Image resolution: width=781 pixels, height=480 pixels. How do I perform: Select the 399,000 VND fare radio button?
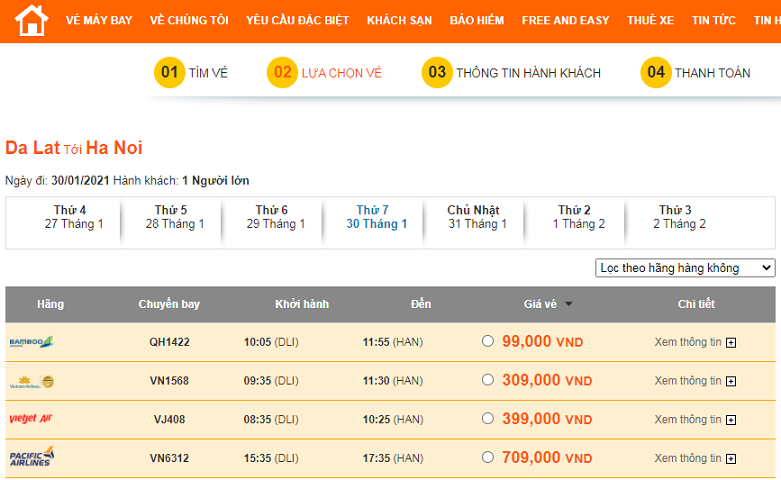click(x=488, y=418)
